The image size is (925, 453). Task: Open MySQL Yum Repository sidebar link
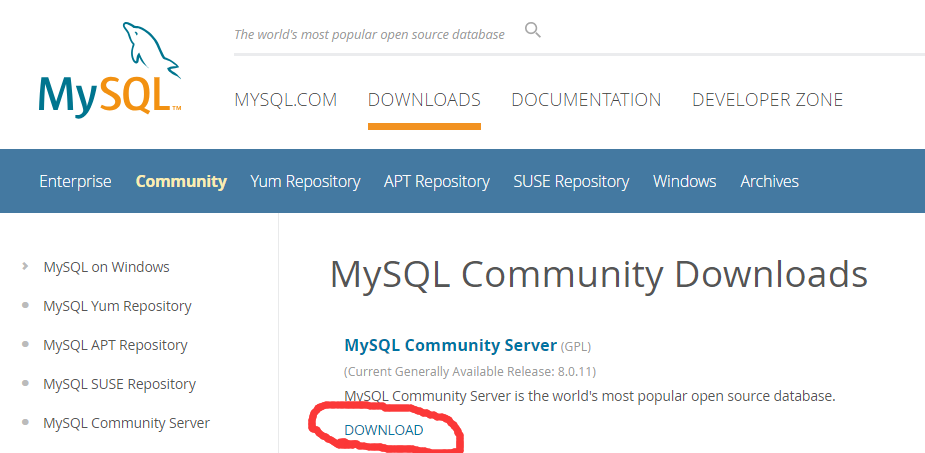tap(117, 306)
